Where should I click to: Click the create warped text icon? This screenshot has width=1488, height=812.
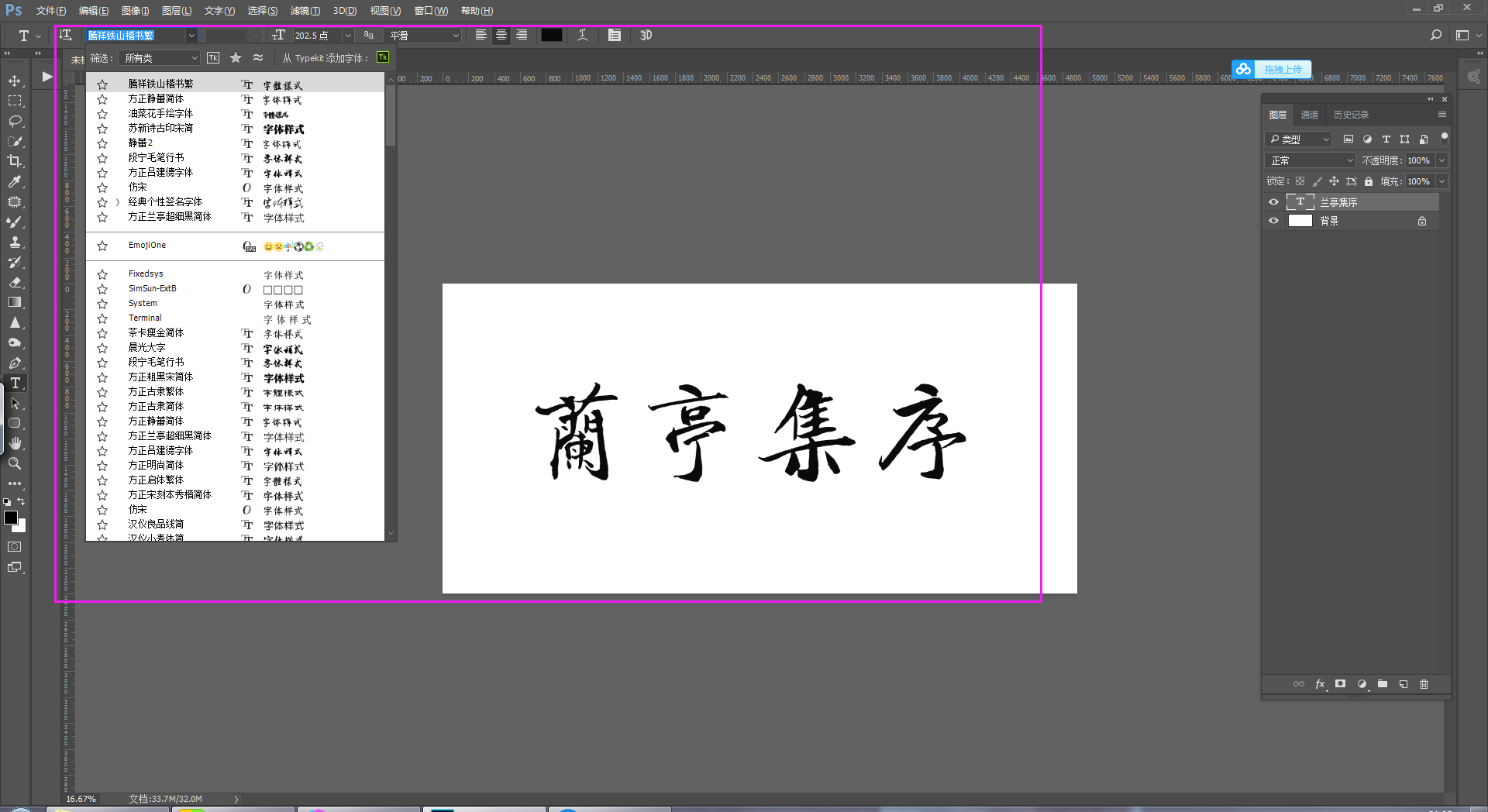583,35
